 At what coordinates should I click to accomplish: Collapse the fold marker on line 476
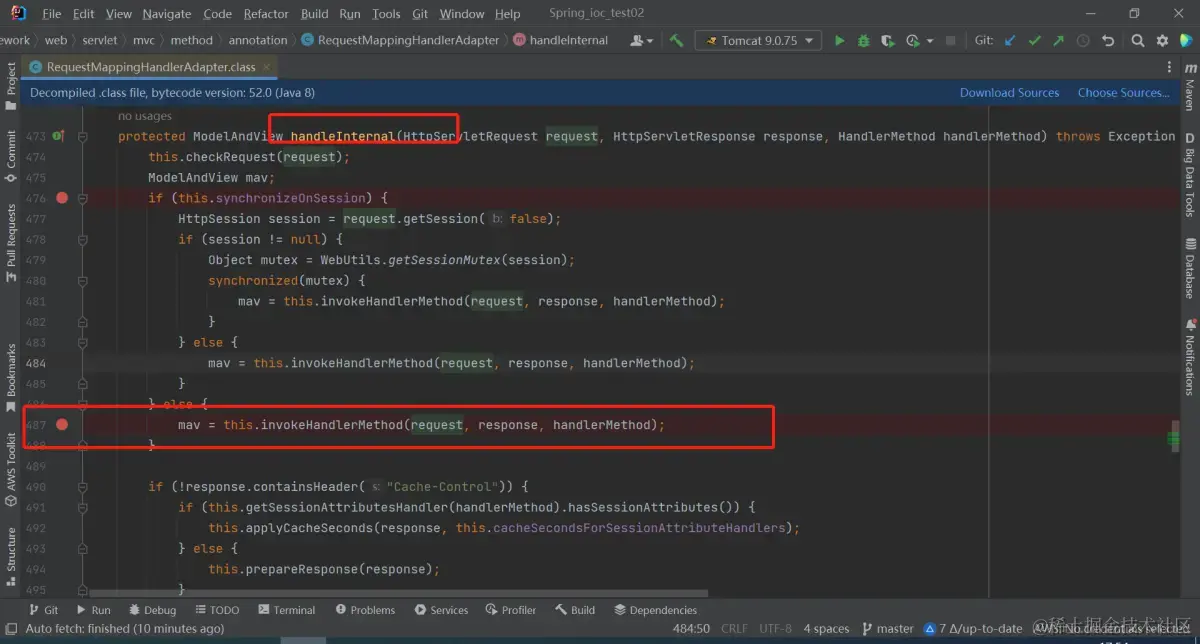[x=83, y=198]
